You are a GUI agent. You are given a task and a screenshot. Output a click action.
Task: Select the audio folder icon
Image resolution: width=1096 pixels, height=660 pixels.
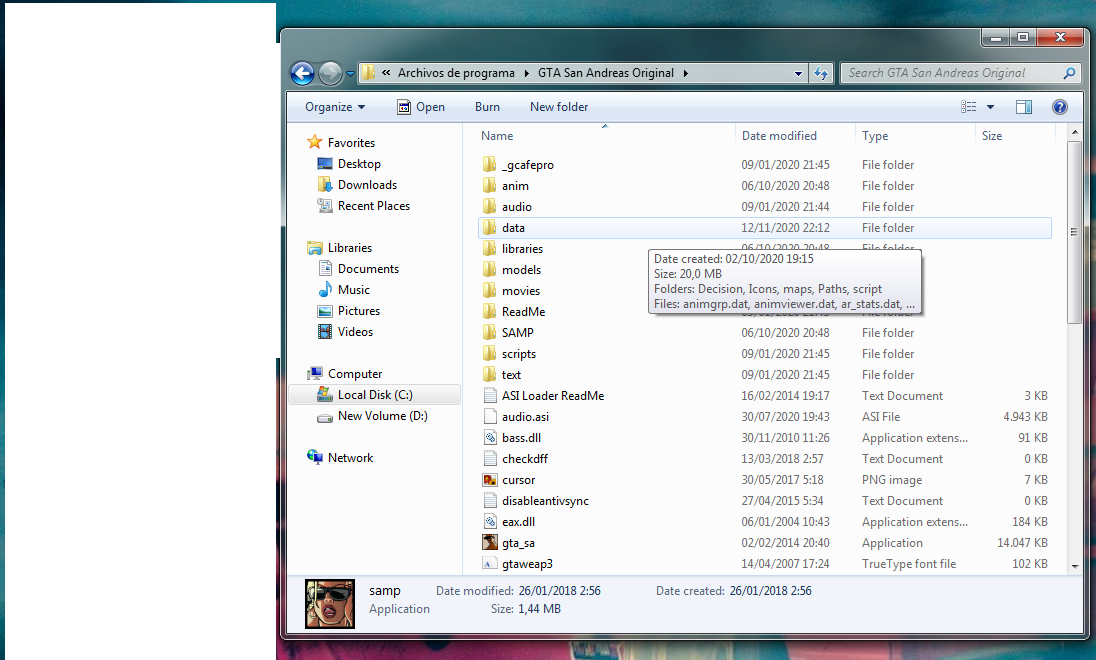489,206
